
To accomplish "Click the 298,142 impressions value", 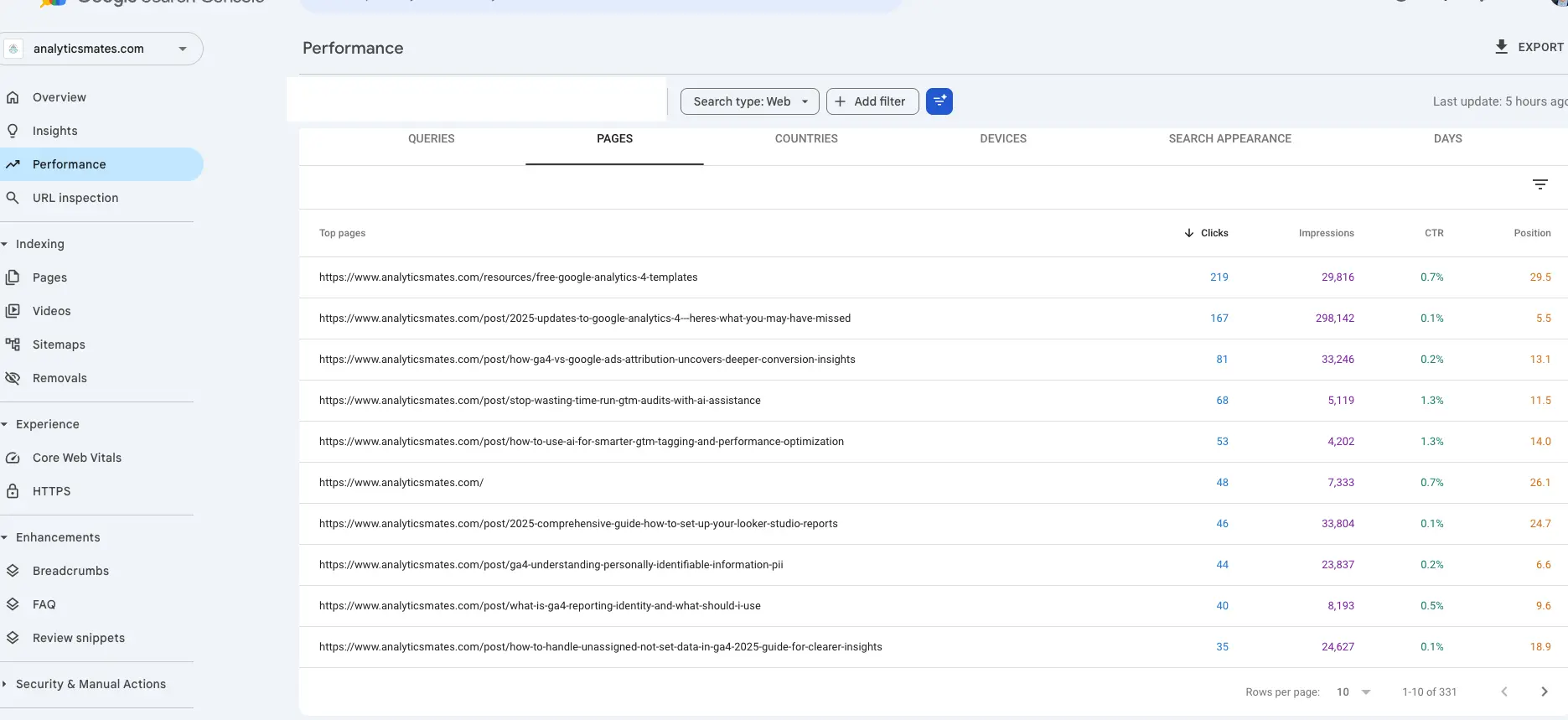I will tap(1334, 319).
